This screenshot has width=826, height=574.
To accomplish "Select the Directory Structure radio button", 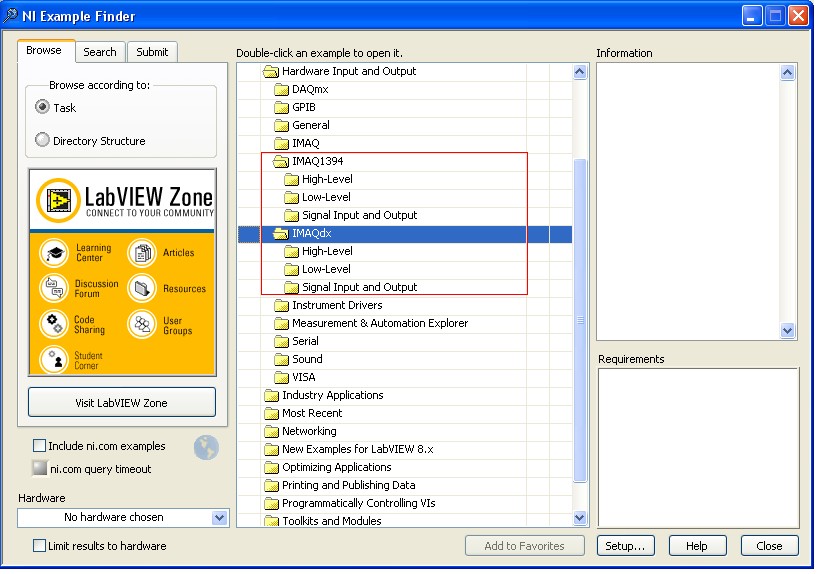I will click(x=43, y=141).
